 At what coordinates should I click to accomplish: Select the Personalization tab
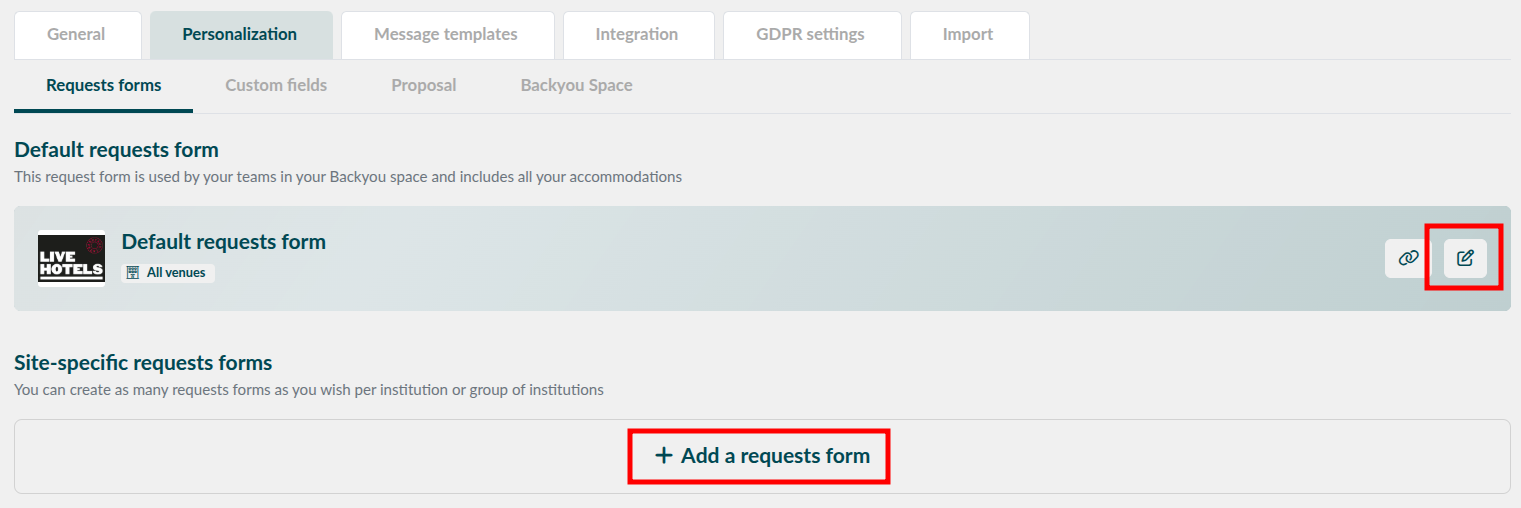(240, 34)
